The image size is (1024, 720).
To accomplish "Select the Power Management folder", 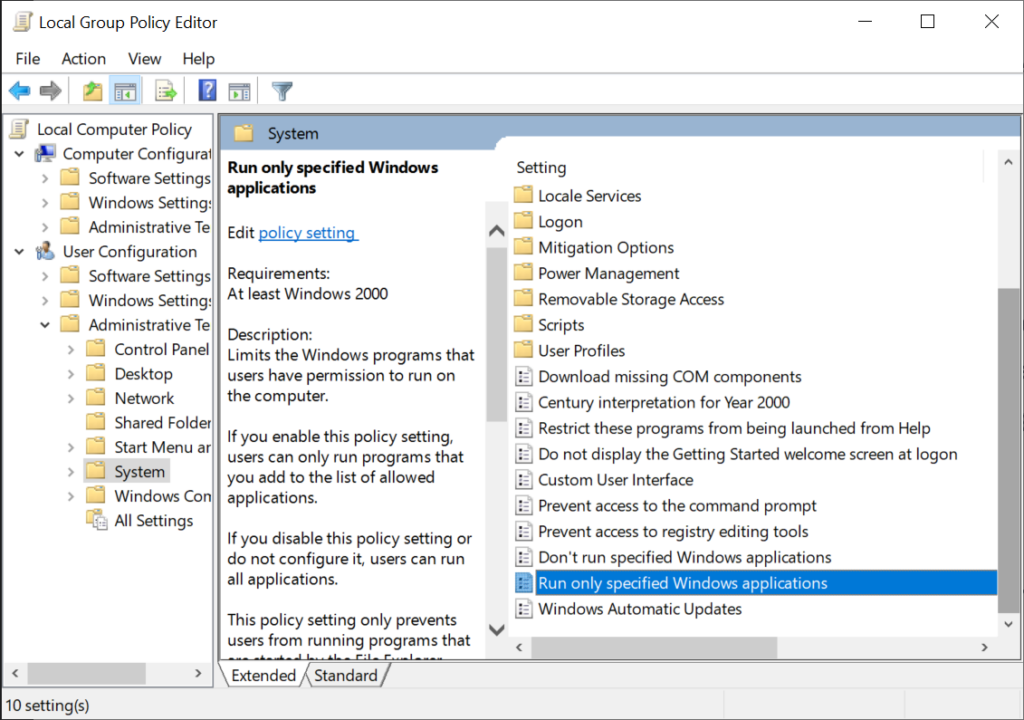I will 608,272.
